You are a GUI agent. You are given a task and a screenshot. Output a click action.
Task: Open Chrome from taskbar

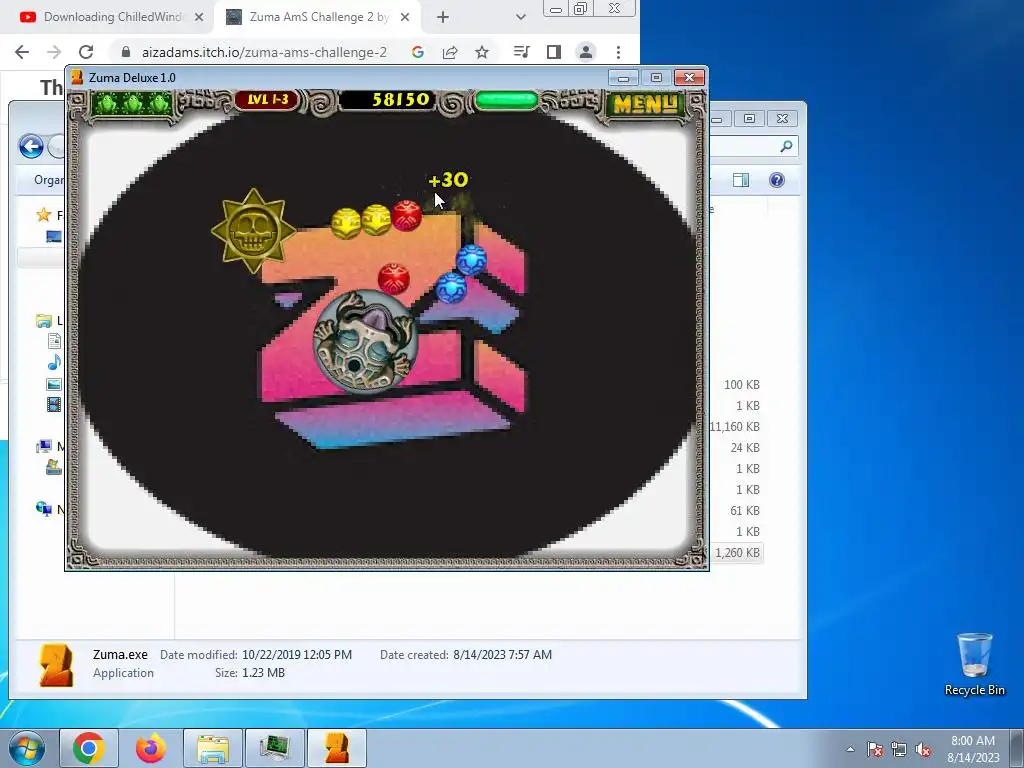tap(89, 748)
